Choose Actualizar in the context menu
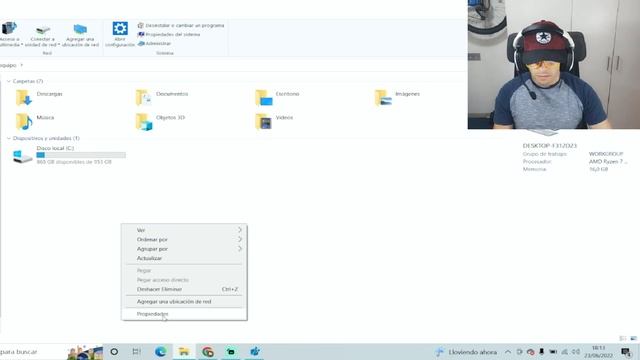 click(x=184, y=258)
